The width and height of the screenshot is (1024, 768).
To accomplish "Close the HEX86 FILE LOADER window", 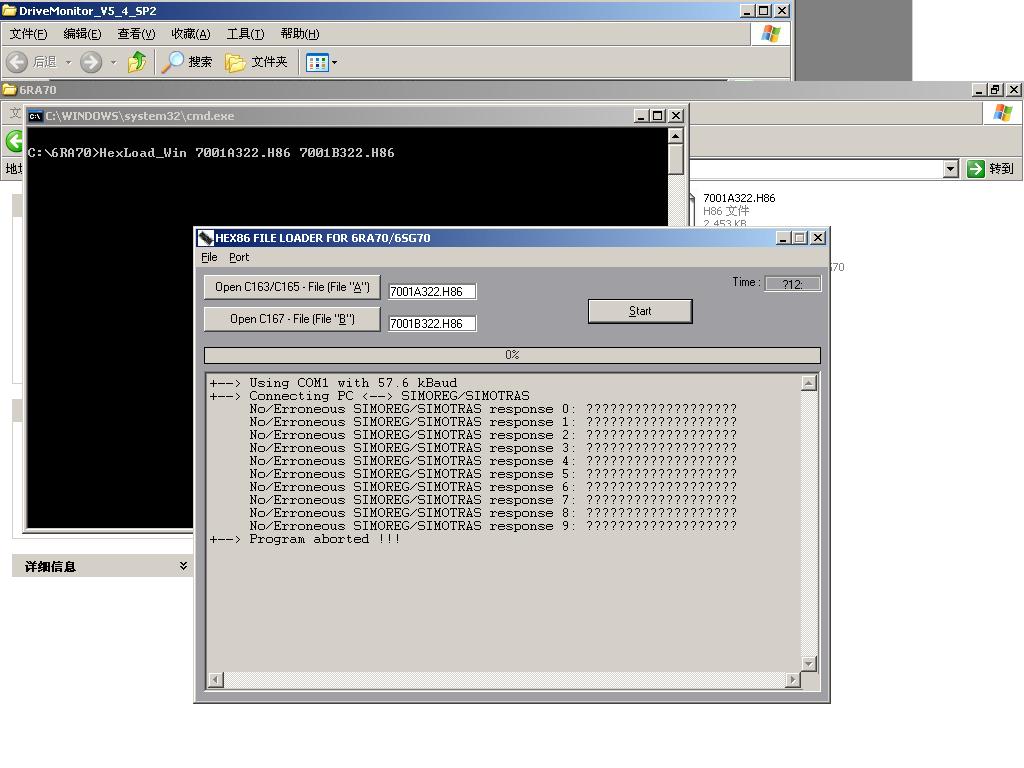I will (x=818, y=238).
